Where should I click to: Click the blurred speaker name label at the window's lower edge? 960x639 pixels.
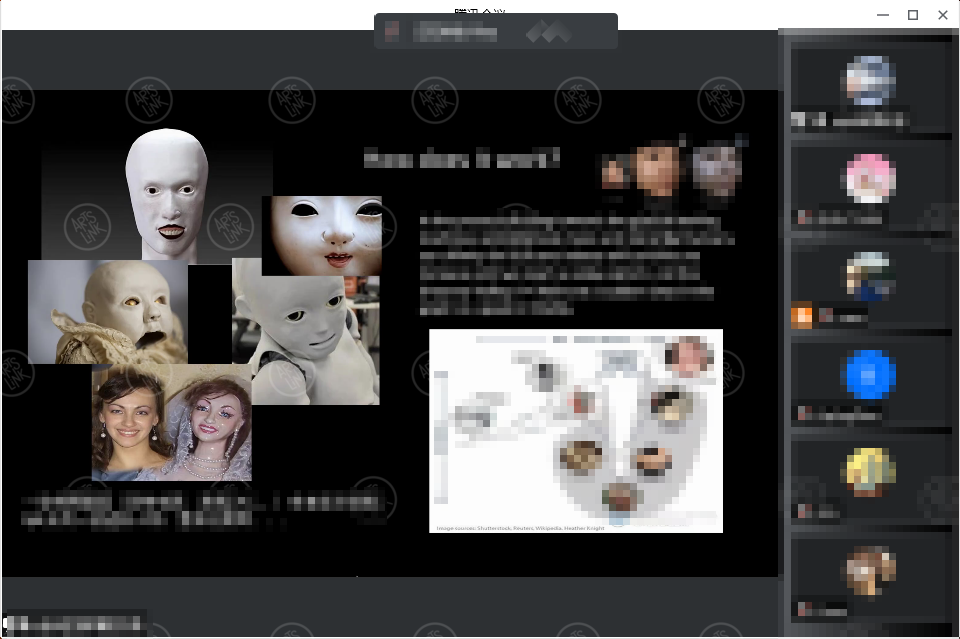click(x=73, y=624)
